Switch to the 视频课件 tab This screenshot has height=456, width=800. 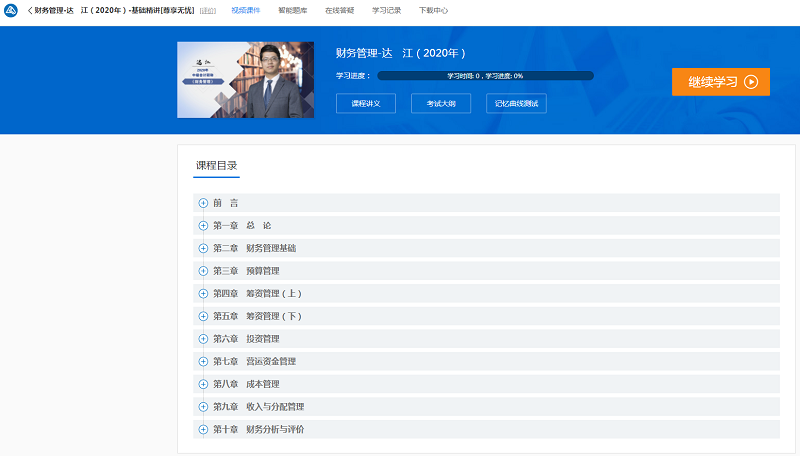click(x=245, y=10)
